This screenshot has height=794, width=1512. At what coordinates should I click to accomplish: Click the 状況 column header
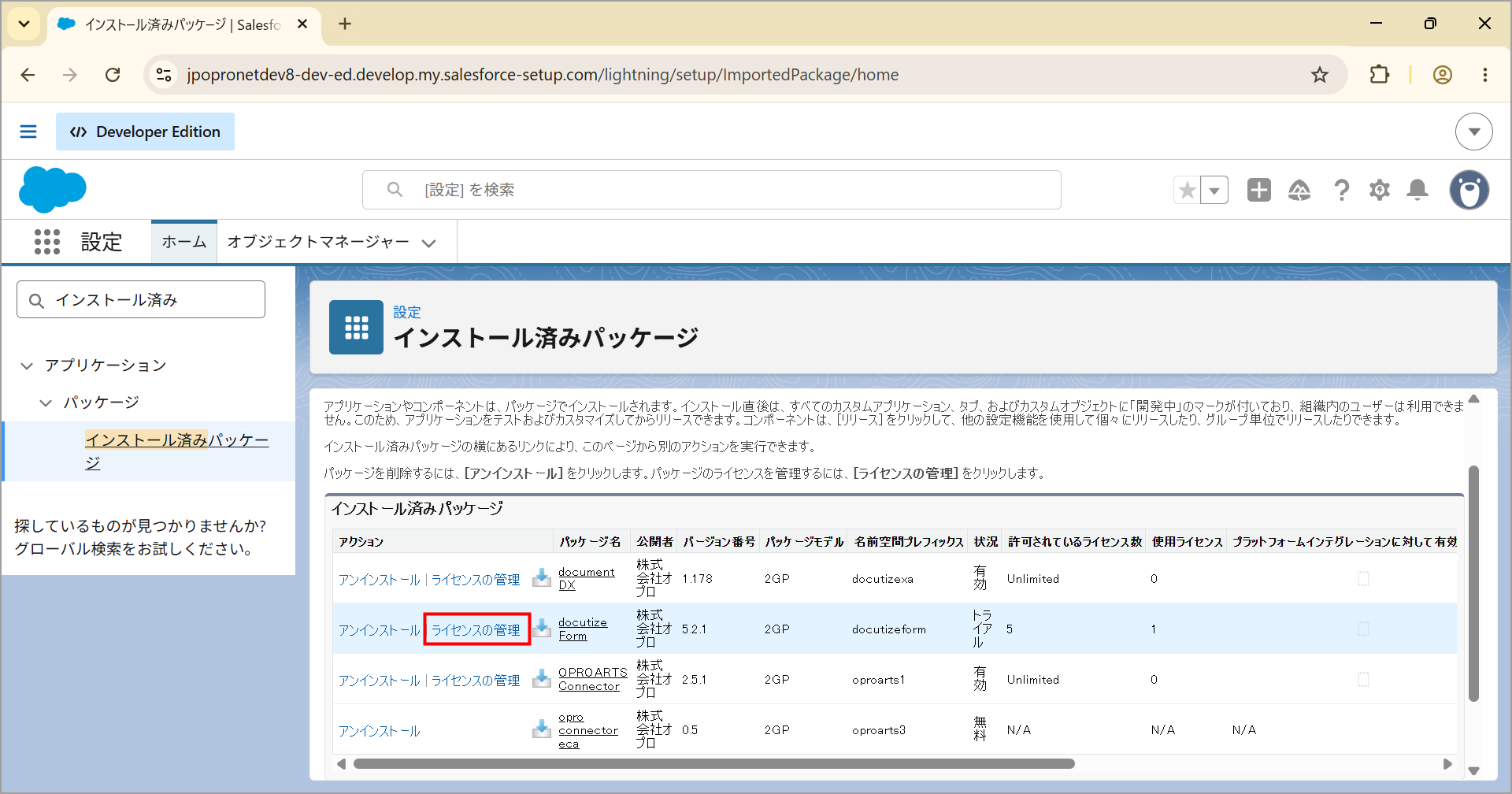(985, 541)
